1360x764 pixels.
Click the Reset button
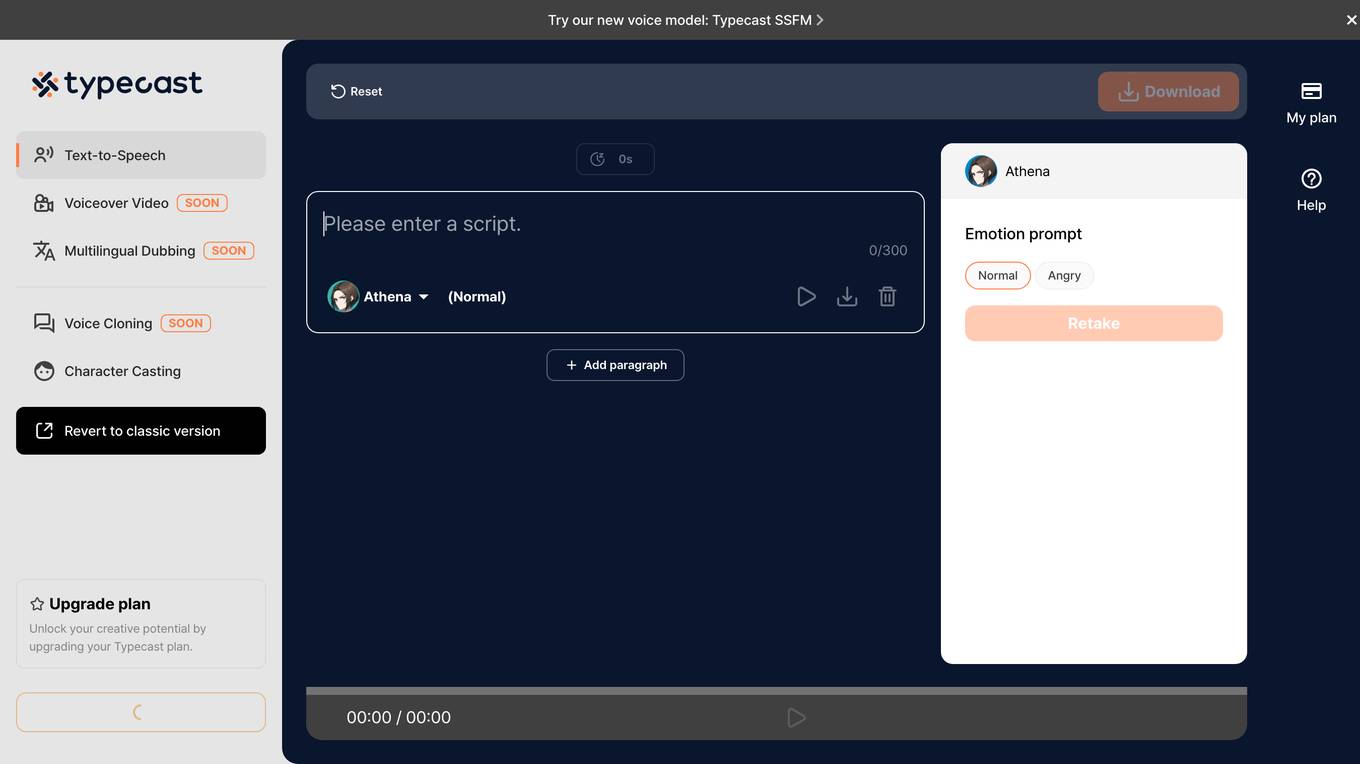(x=356, y=91)
